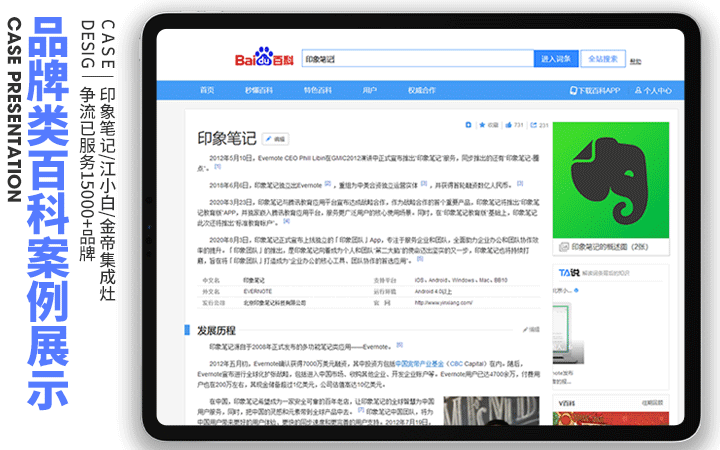Open the 中国宽带产业基金 hyperlink
This screenshot has width=720, height=450.
tap(420, 364)
